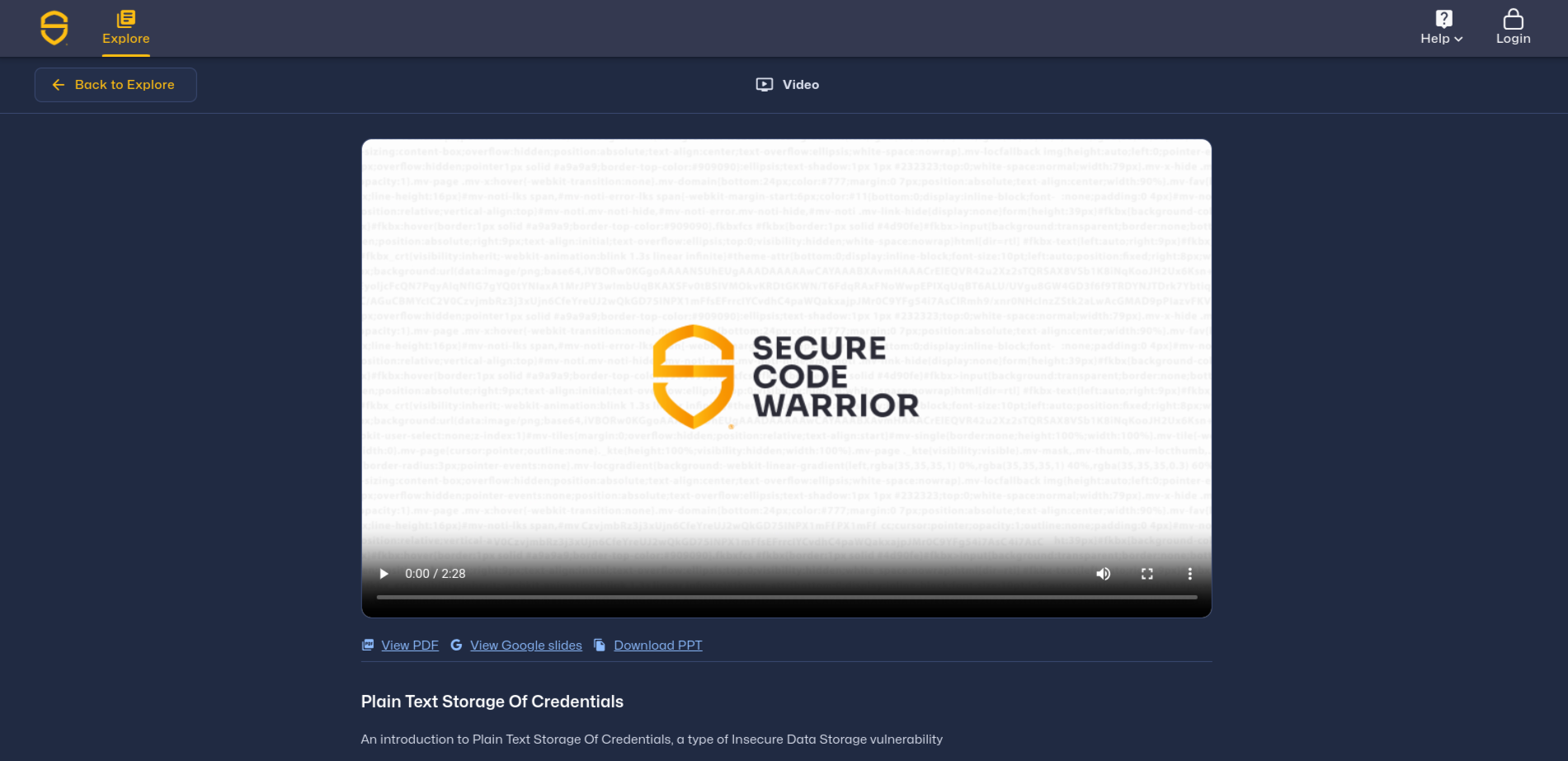Click the 0:00 / 2:28 time display
This screenshot has width=1568, height=761.
436,574
